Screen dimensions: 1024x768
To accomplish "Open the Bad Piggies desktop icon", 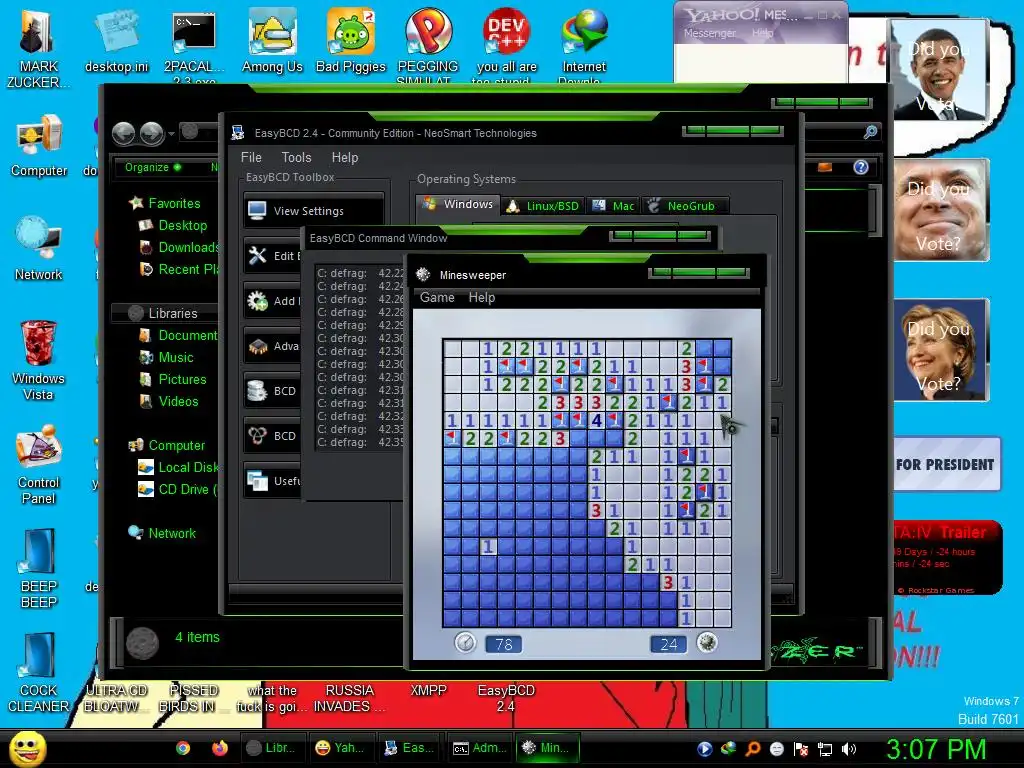I will click(351, 42).
